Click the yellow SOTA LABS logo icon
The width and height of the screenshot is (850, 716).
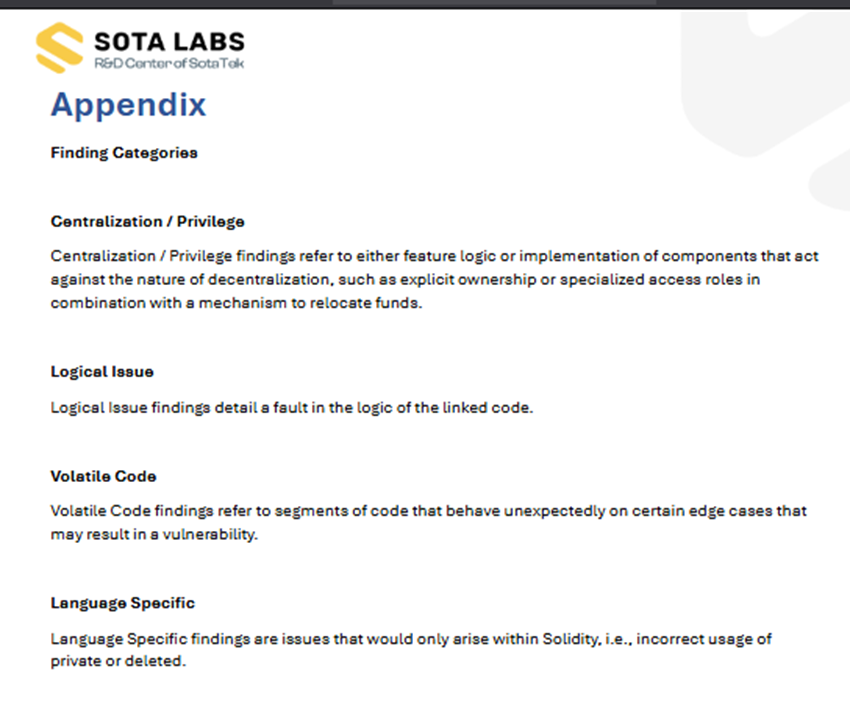pos(60,46)
